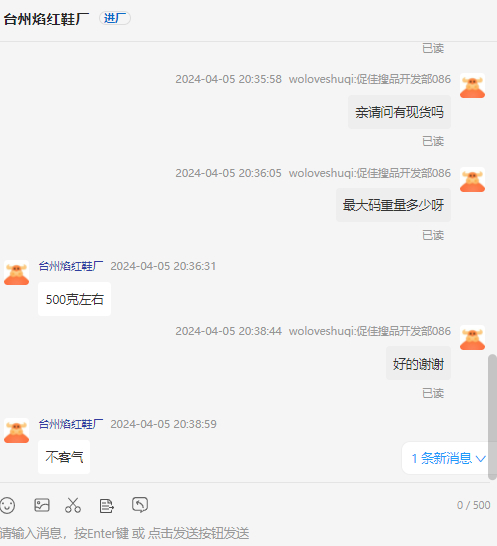This screenshot has height=546, width=497.
Task: Focus the message input field
Action: (244, 533)
